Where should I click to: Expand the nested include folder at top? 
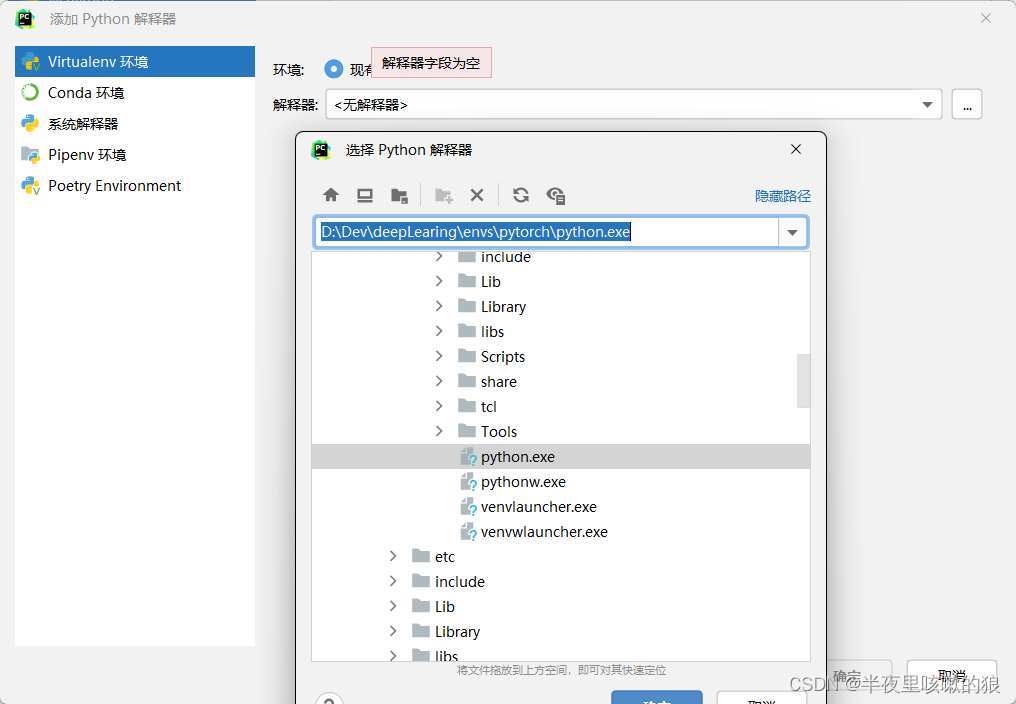(439, 257)
